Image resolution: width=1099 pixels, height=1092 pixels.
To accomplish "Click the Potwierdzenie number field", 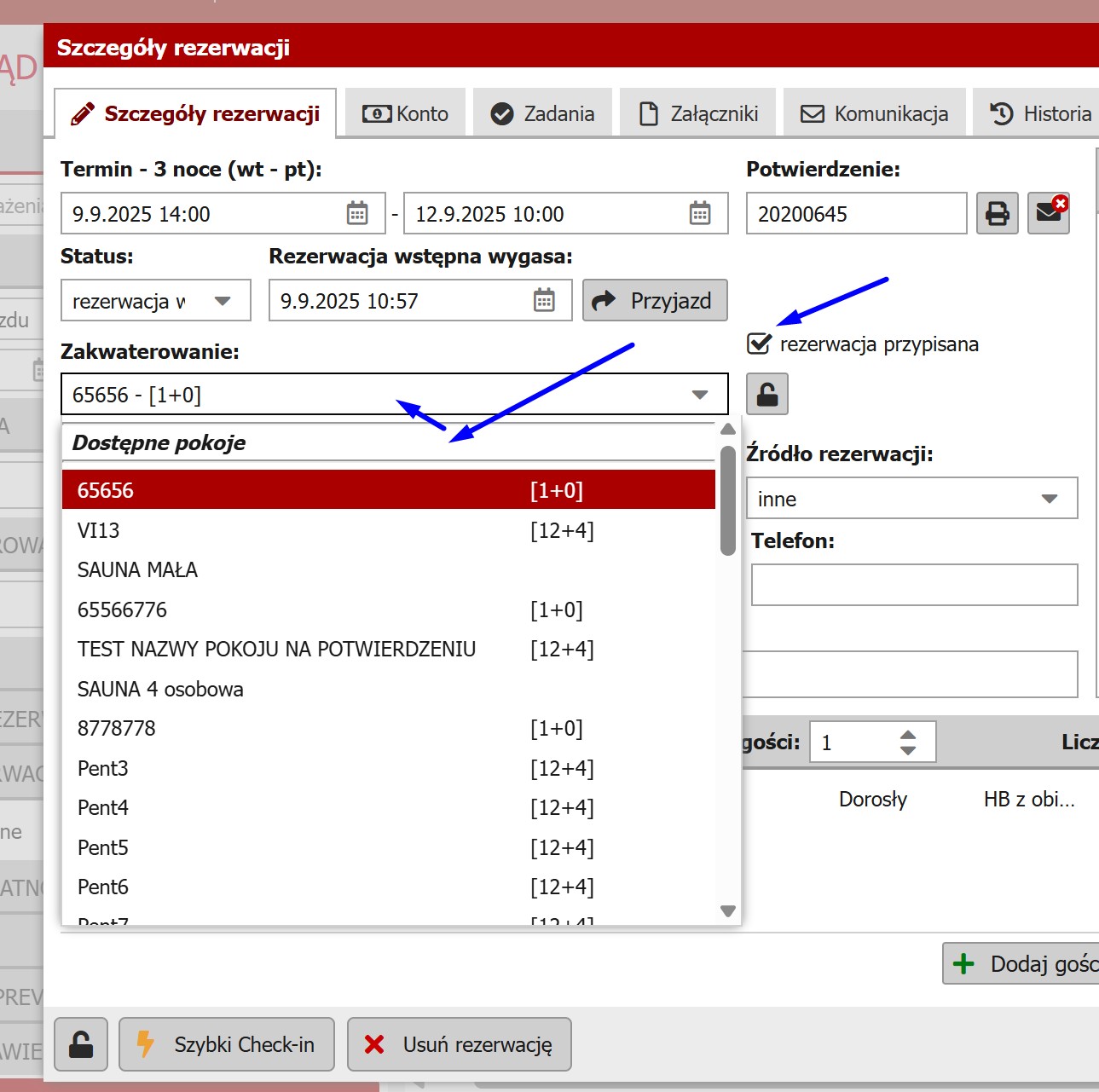I will [857, 213].
